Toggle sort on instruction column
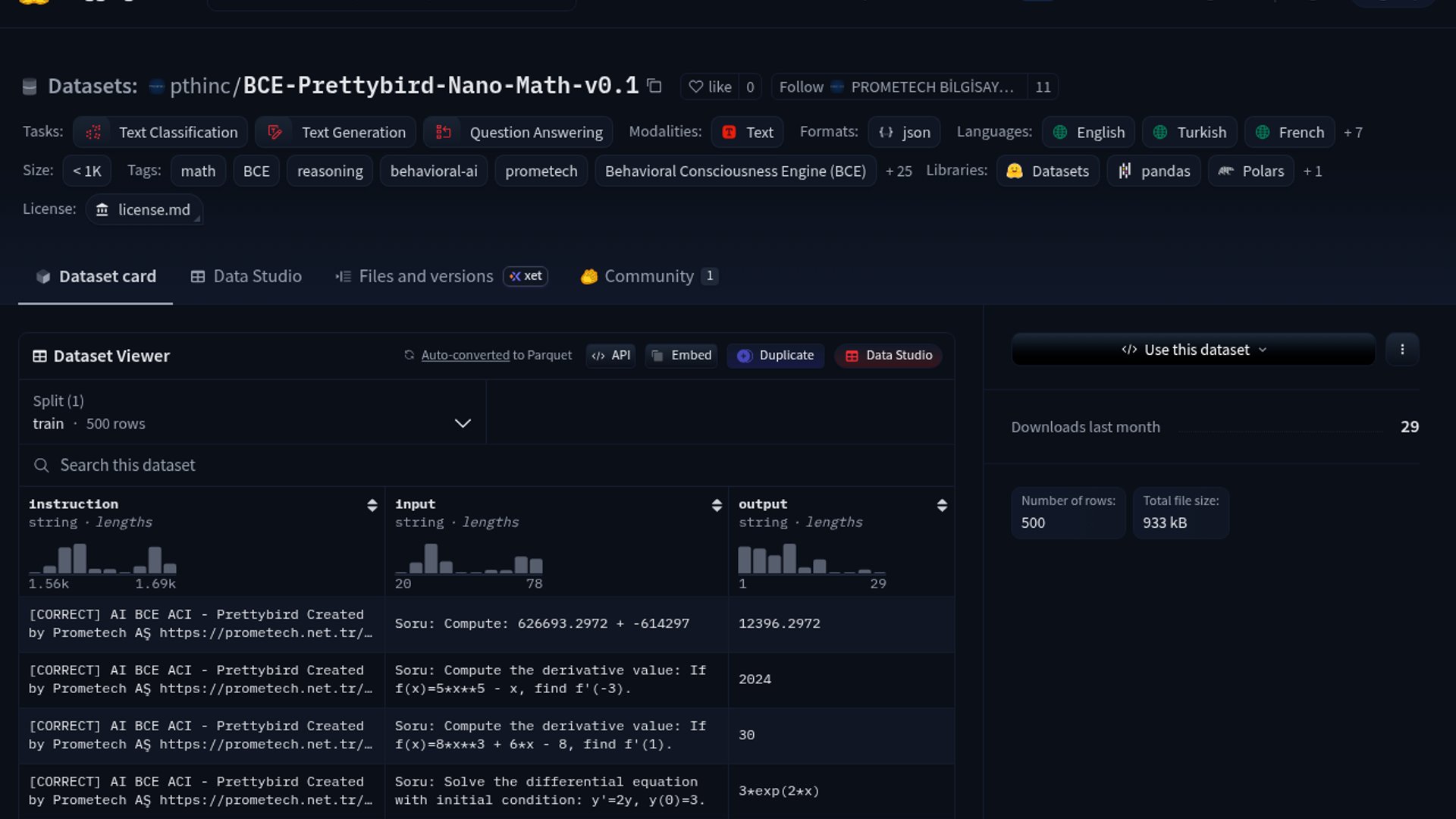Viewport: 1456px width, 819px height. point(372,506)
